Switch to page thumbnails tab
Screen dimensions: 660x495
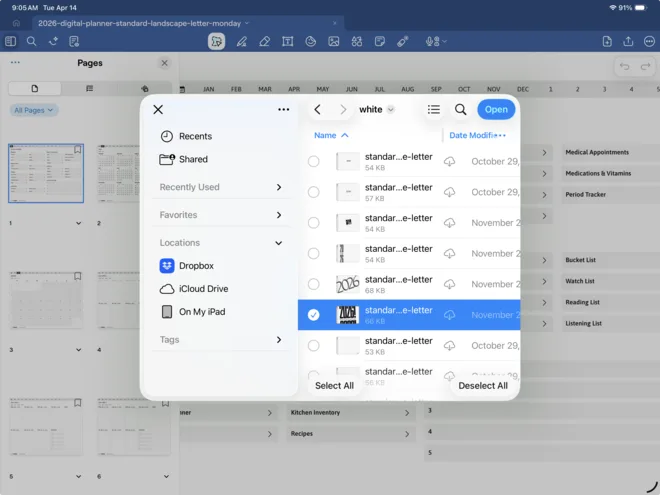pos(35,88)
